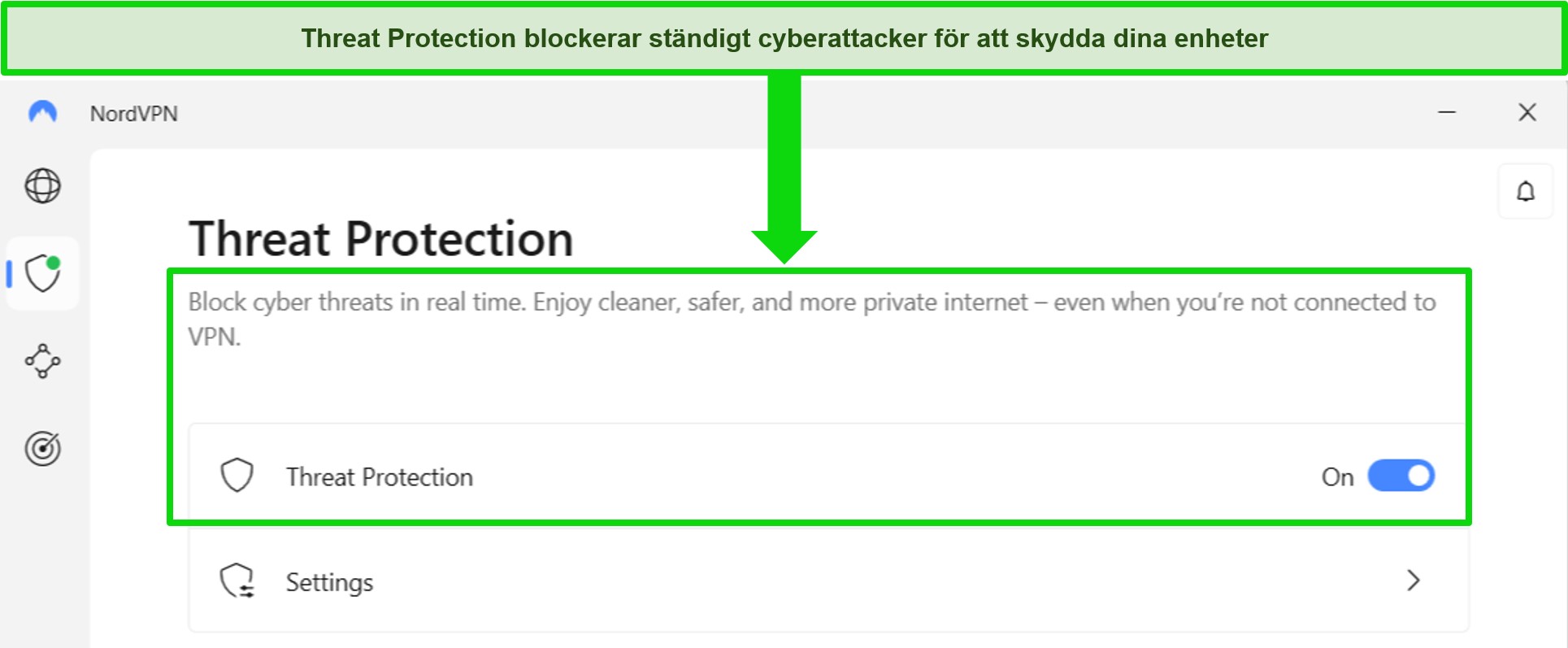Click the NordVPN title text
This screenshot has width=1568, height=648.
[134, 114]
